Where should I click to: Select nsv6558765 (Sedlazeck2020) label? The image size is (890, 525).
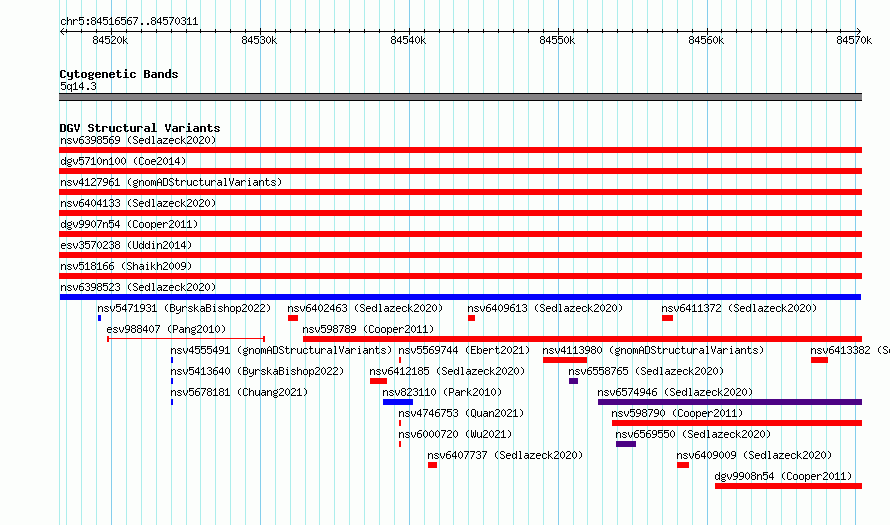pos(646,371)
